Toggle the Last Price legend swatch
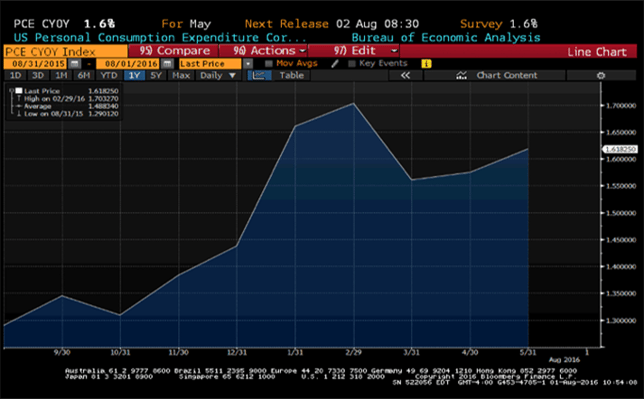This screenshot has height=399, width=644. (19, 91)
